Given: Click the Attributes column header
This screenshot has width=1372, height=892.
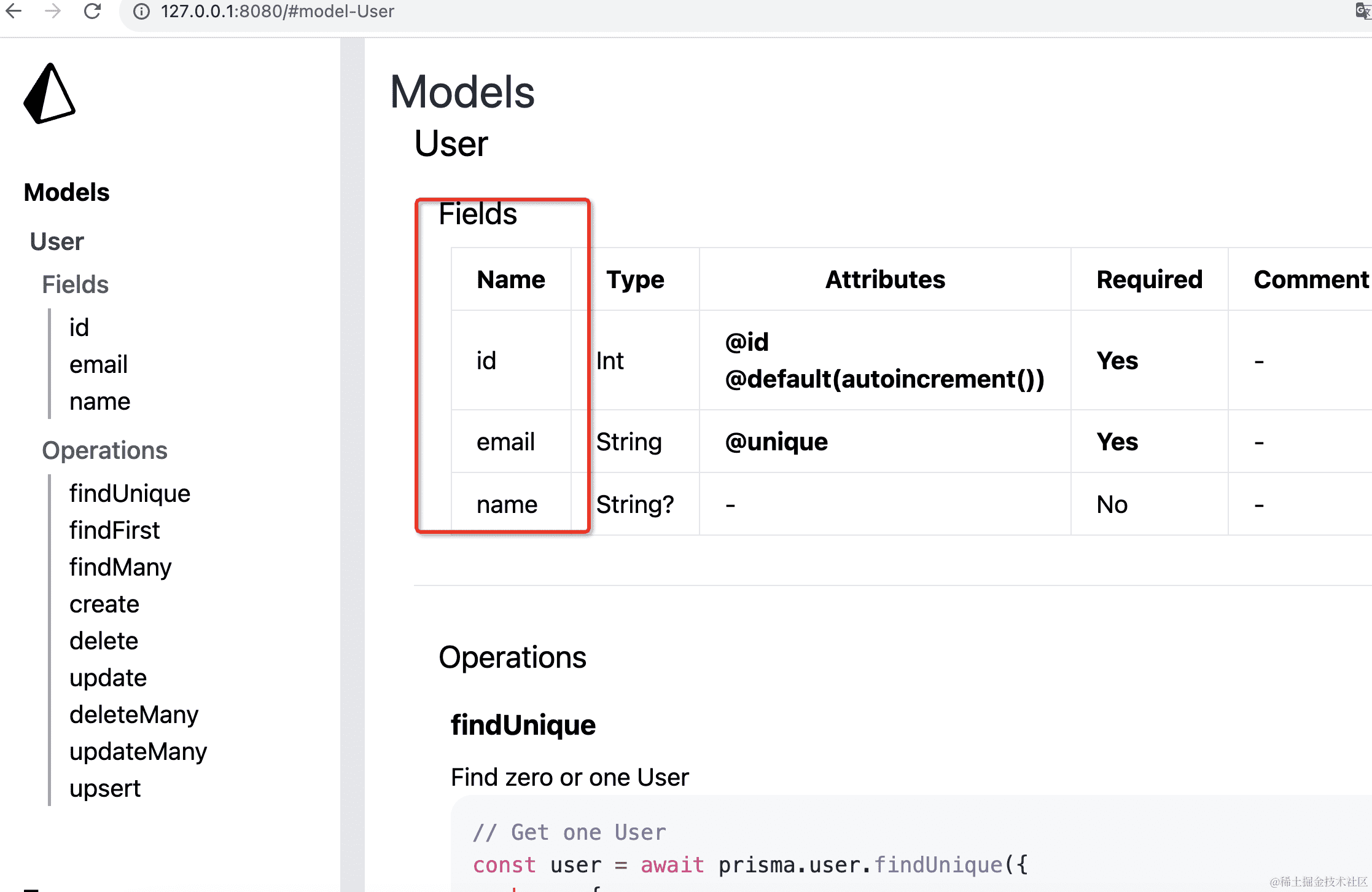Looking at the screenshot, I should point(884,280).
